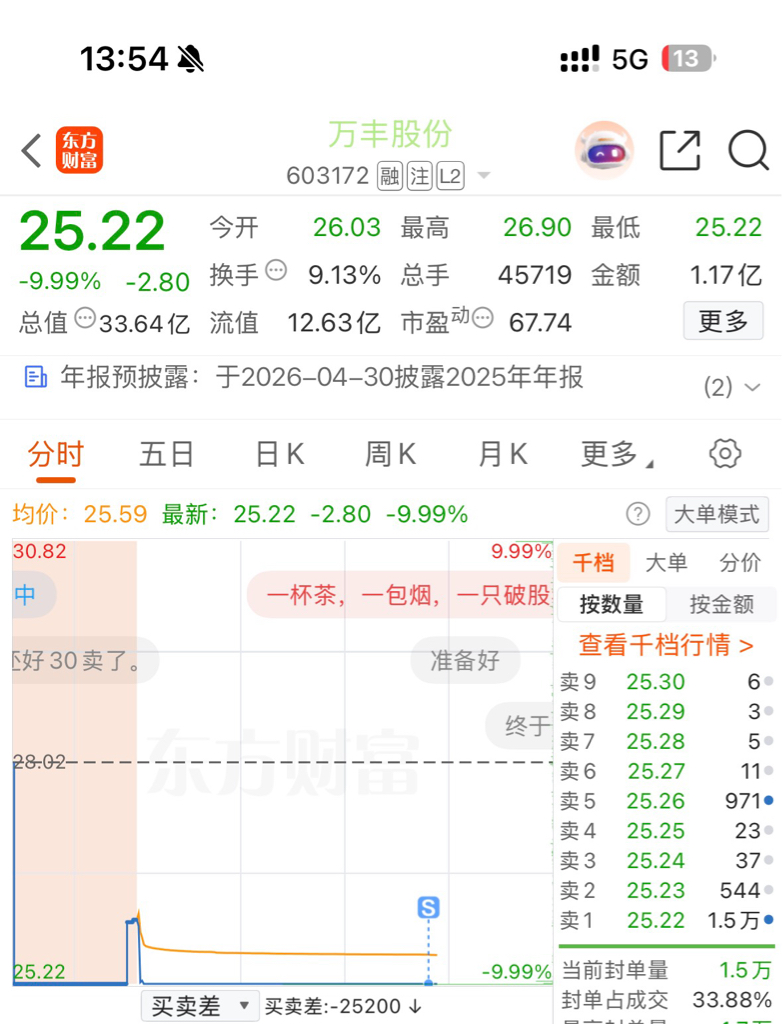Tap the annual report document icon
The image size is (782, 1024).
pos(35,377)
